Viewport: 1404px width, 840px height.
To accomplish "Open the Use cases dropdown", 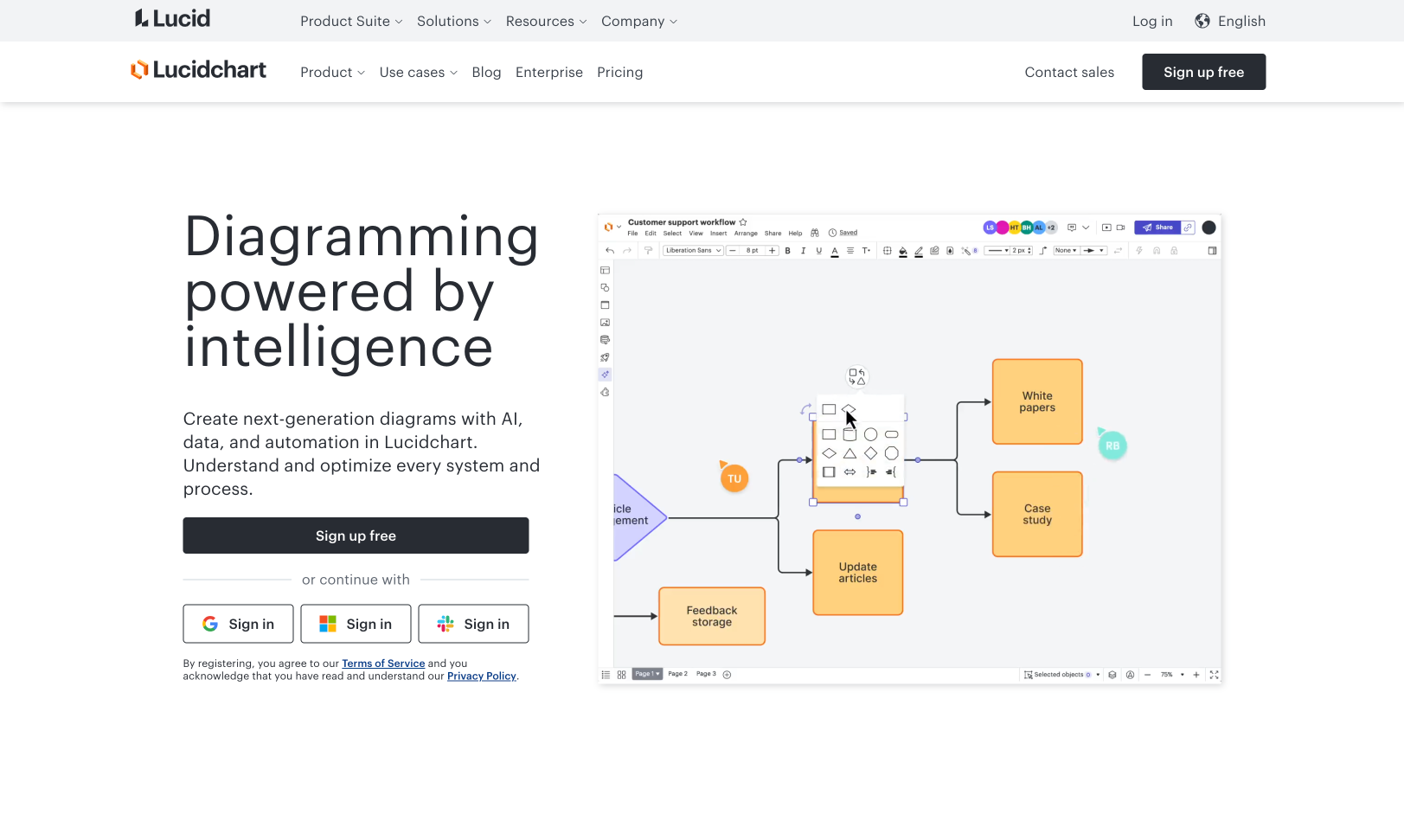I will coord(418,73).
